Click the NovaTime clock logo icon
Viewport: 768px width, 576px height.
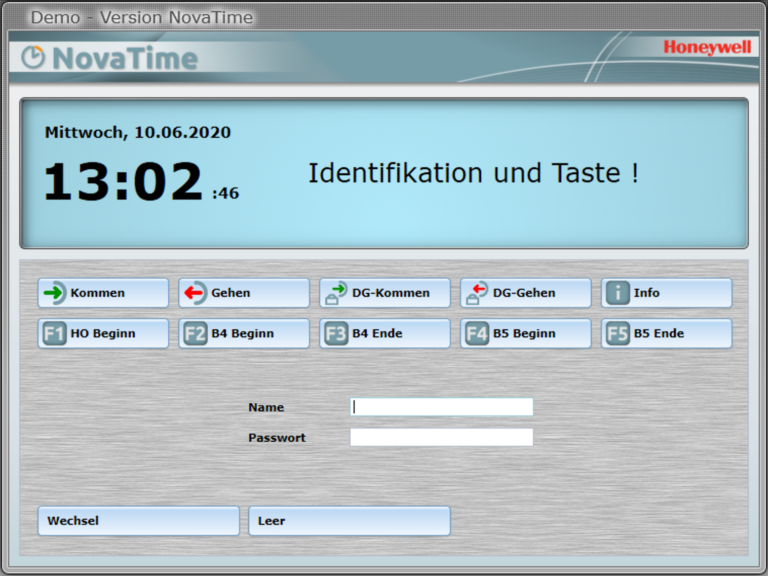(x=33, y=57)
